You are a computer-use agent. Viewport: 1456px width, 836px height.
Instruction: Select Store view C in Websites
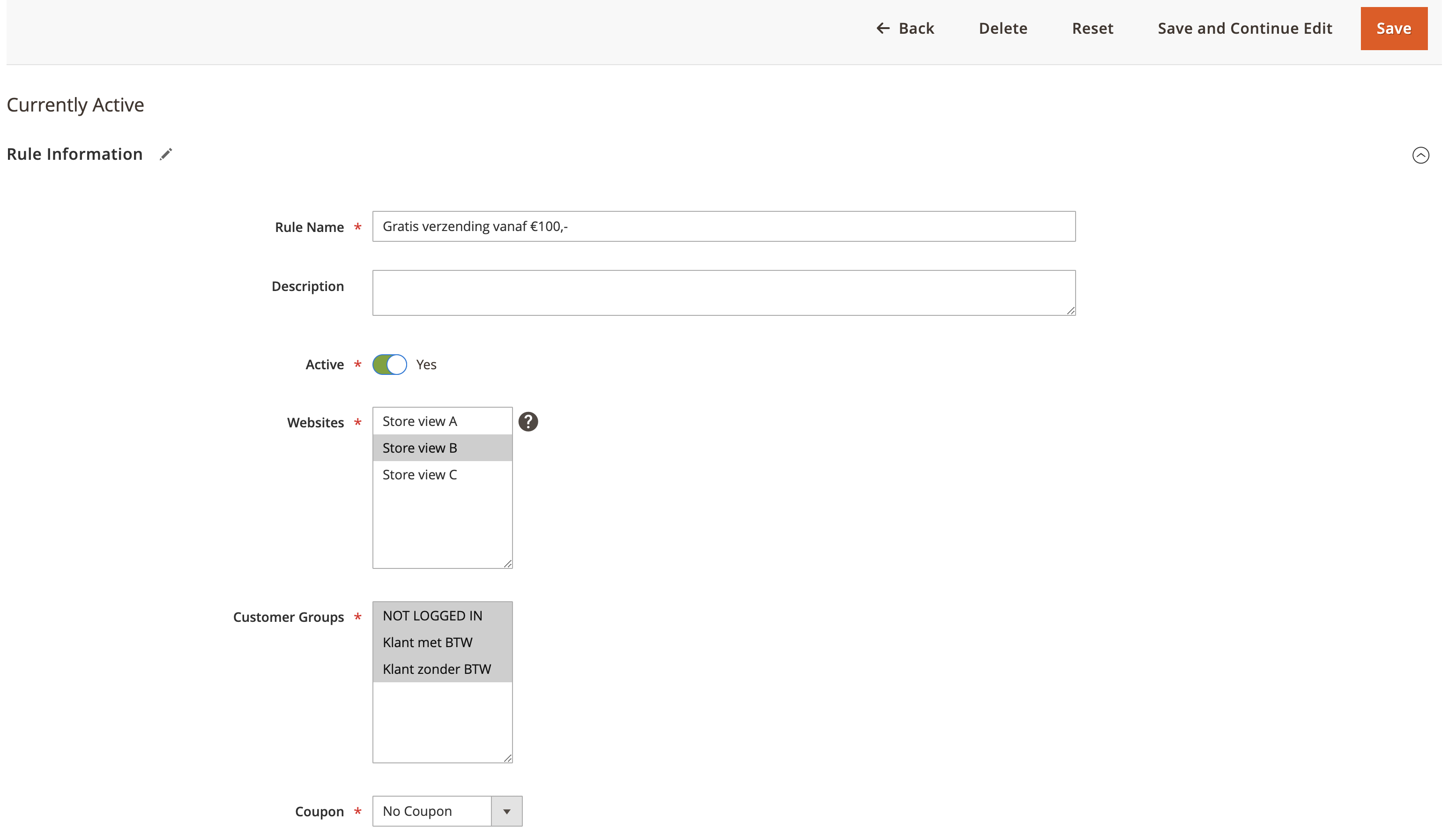tap(420, 475)
